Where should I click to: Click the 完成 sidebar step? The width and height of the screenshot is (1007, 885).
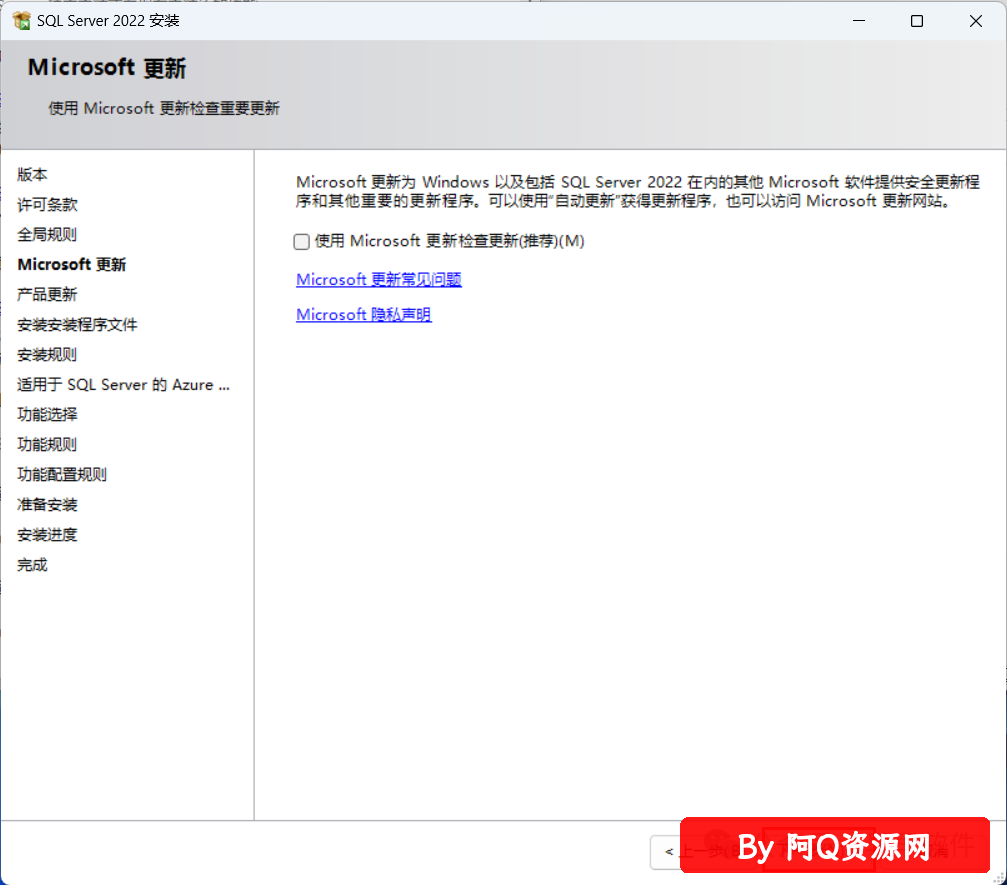tap(32, 565)
